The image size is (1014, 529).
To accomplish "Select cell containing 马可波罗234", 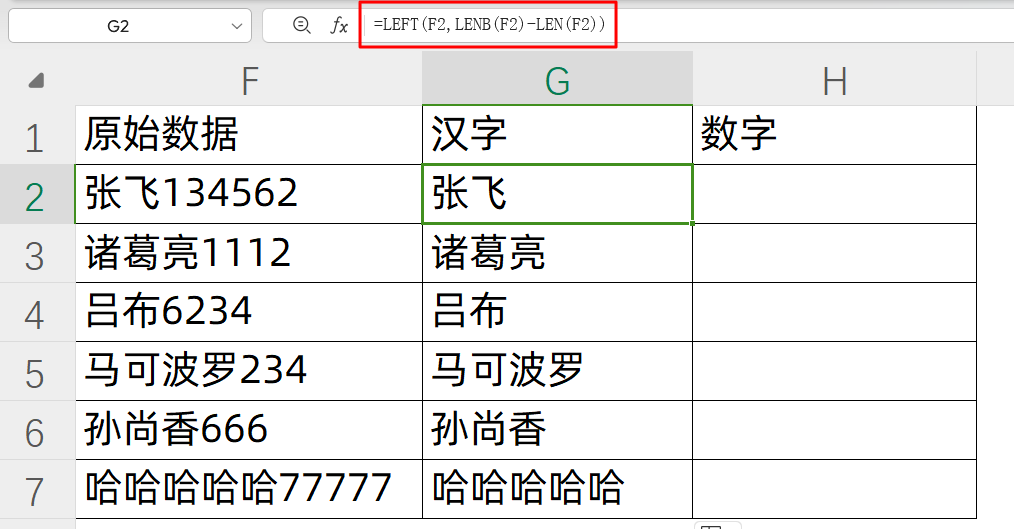I will [249, 371].
